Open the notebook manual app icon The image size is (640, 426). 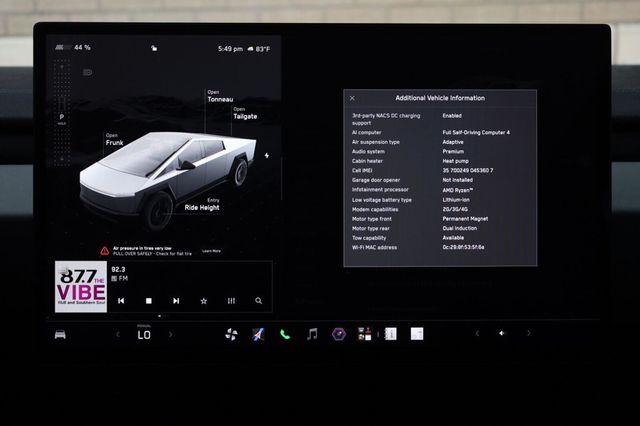coord(391,334)
